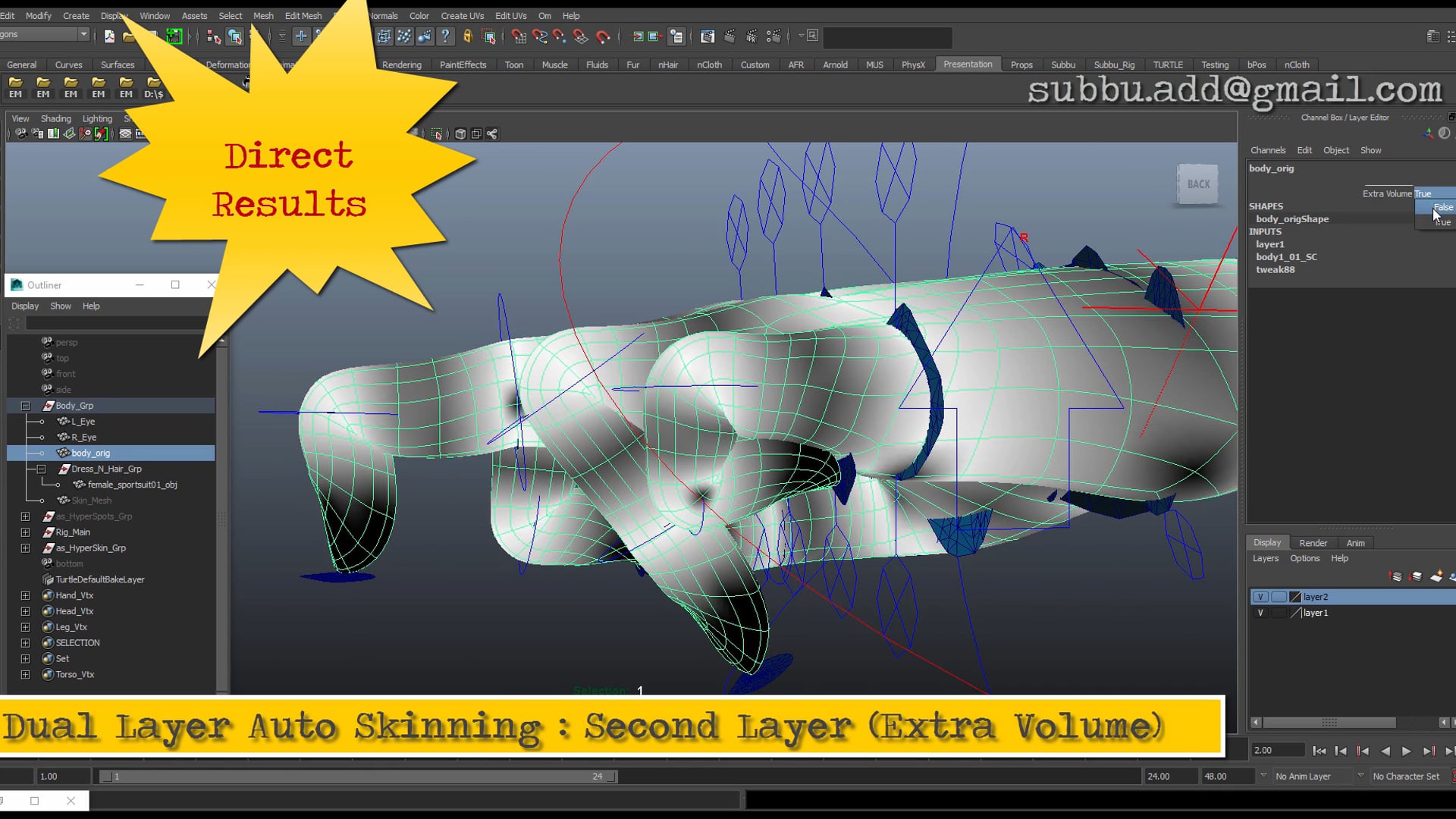Switch to the Render layer tab
1456x819 pixels.
tap(1313, 543)
